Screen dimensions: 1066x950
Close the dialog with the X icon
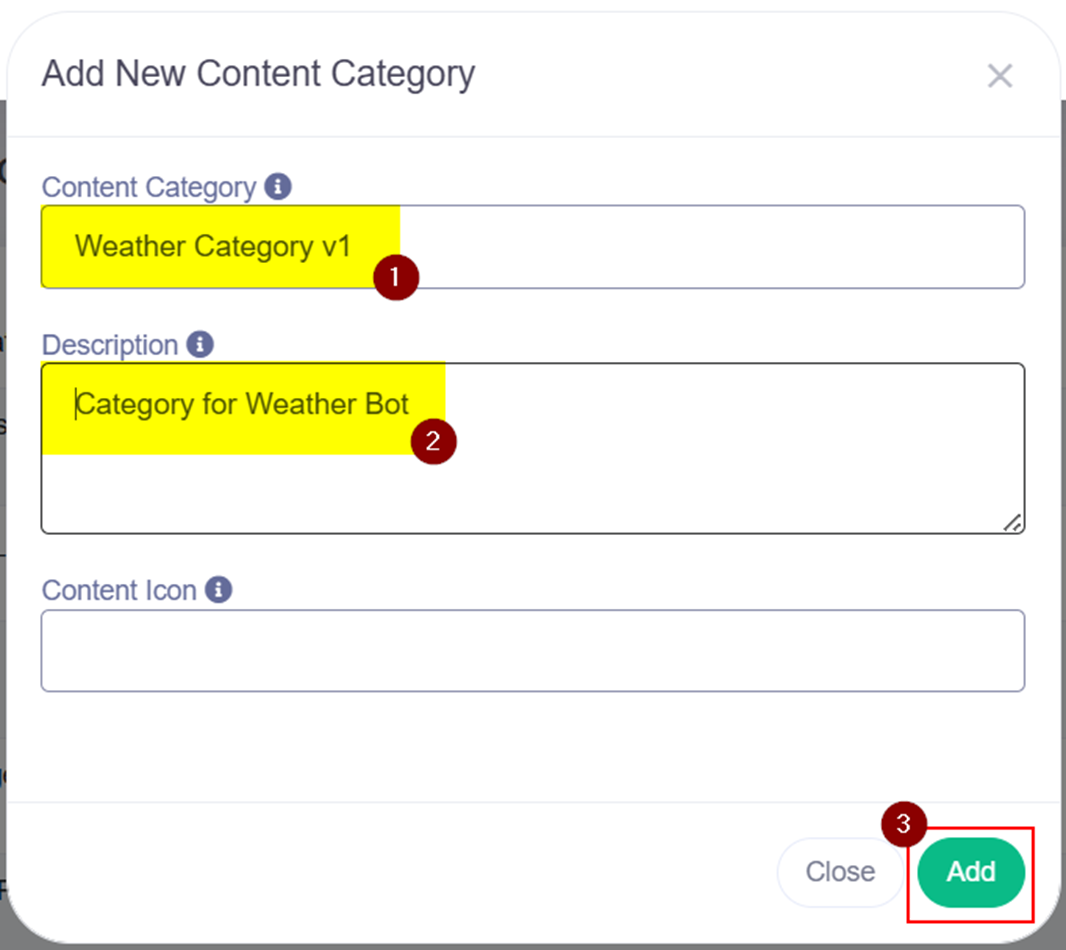click(1000, 76)
